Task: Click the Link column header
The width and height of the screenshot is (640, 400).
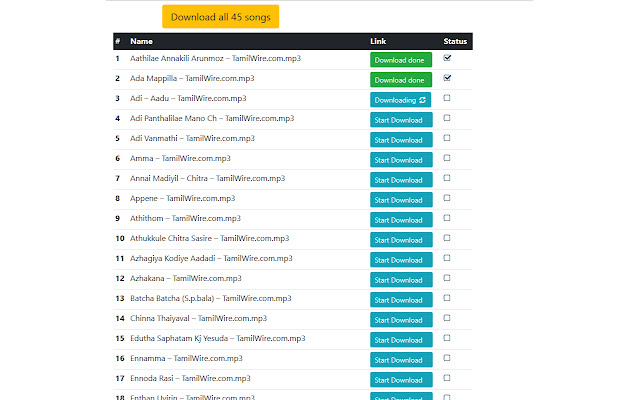Action: [378, 41]
